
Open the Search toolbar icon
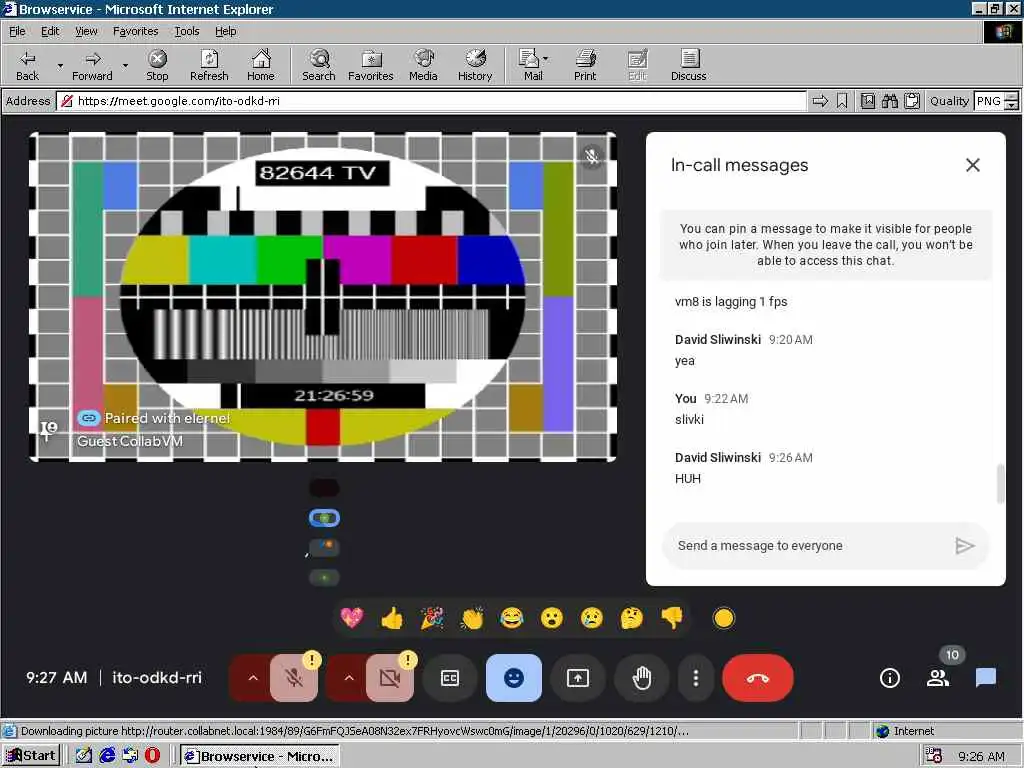click(319, 65)
